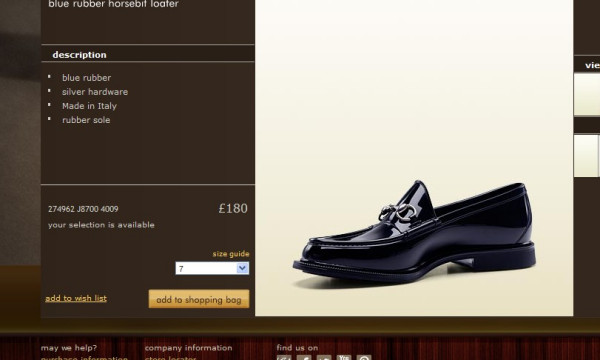
Task: Click the 'company information' footer heading
Action: [x=188, y=348]
